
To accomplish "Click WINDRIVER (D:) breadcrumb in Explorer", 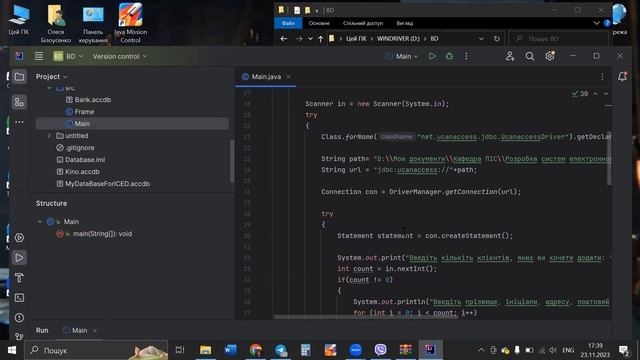I will point(398,38).
